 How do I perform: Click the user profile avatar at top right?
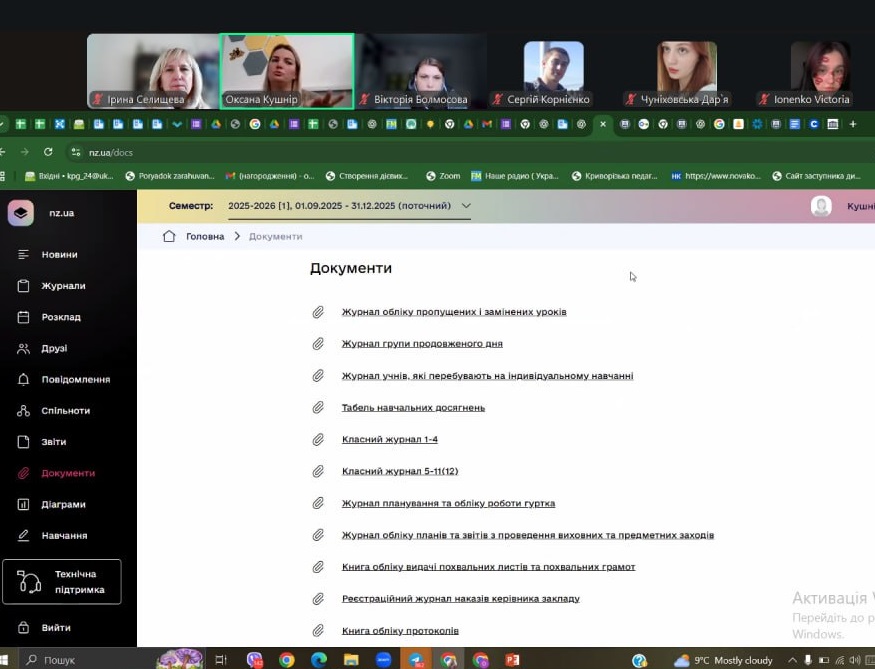(x=821, y=206)
